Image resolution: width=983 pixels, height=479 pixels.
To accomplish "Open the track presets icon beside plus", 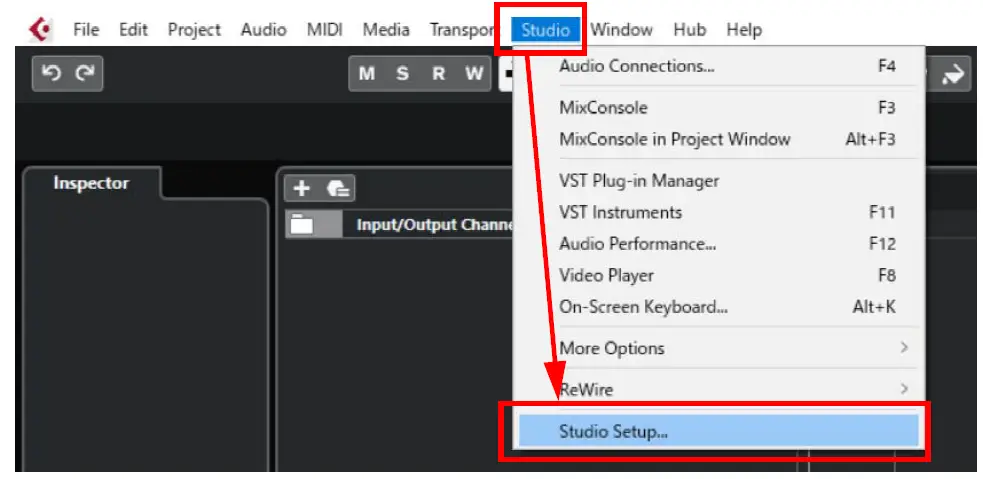I will (x=338, y=188).
